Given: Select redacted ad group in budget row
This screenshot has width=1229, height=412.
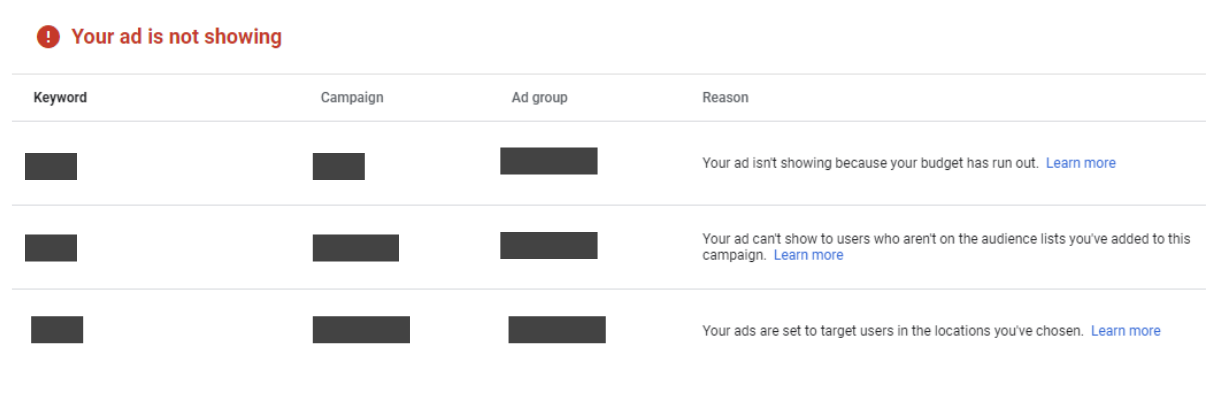Looking at the screenshot, I should (548, 161).
